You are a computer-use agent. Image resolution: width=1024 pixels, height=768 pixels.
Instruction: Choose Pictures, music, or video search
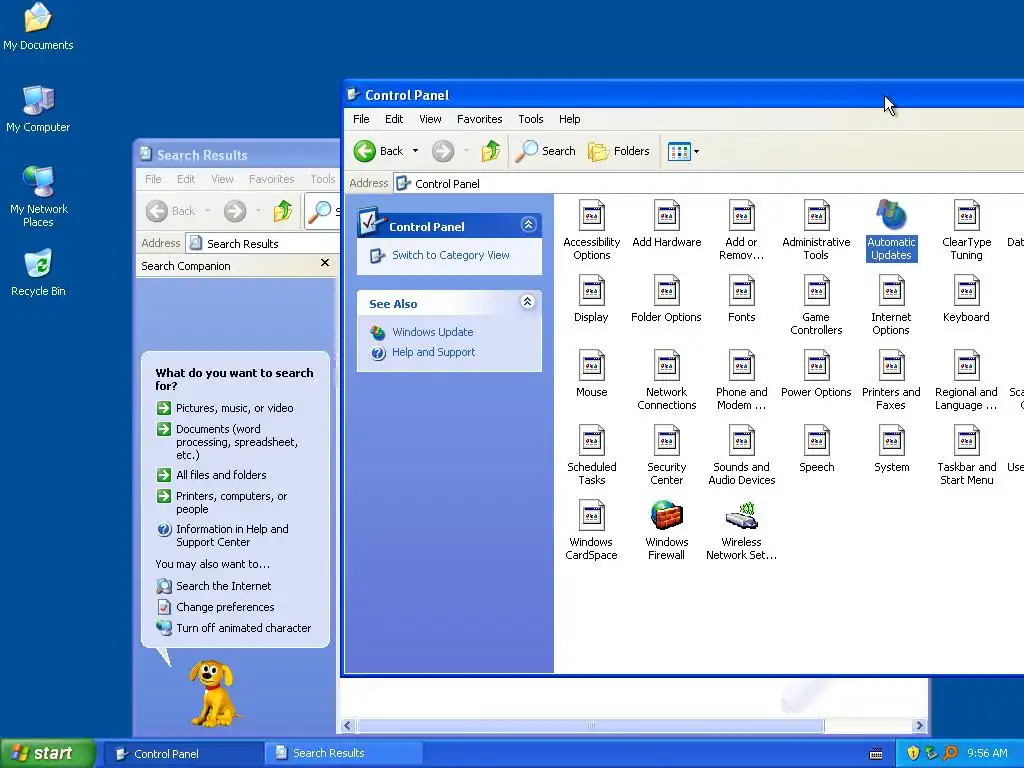click(234, 408)
